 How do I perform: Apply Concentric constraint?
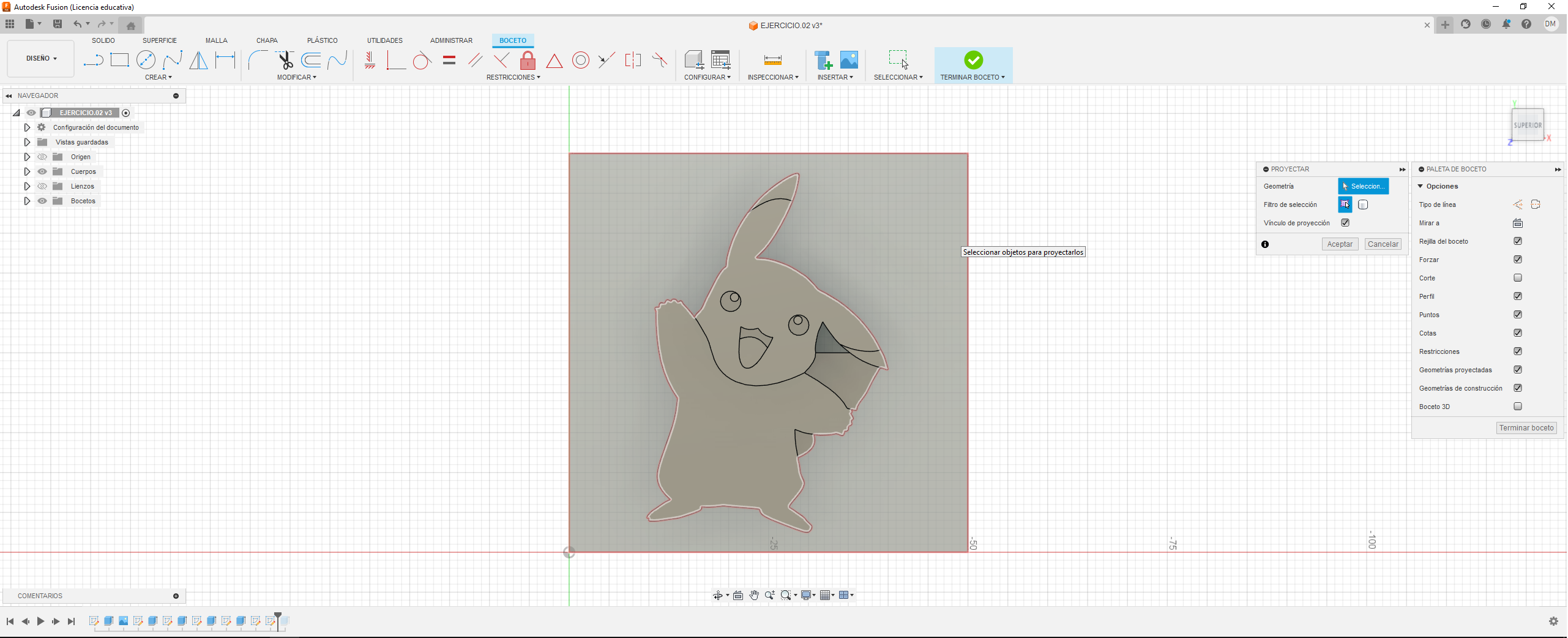point(581,60)
